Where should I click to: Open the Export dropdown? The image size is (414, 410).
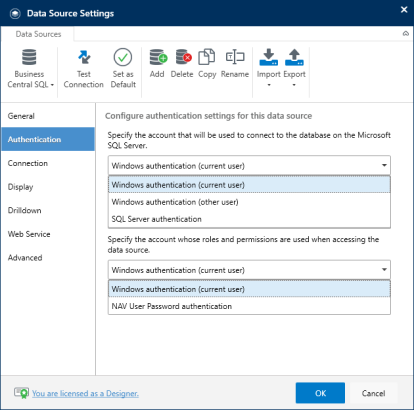point(294,68)
